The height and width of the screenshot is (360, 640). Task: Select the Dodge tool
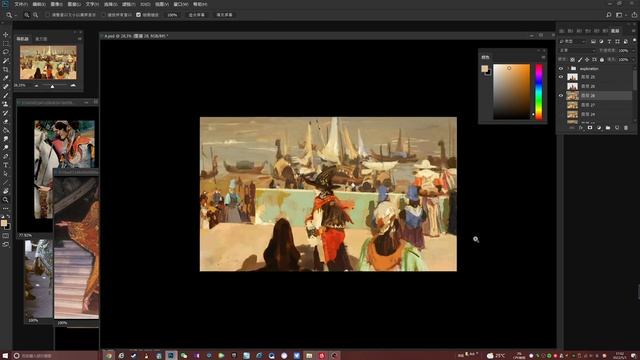6,147
